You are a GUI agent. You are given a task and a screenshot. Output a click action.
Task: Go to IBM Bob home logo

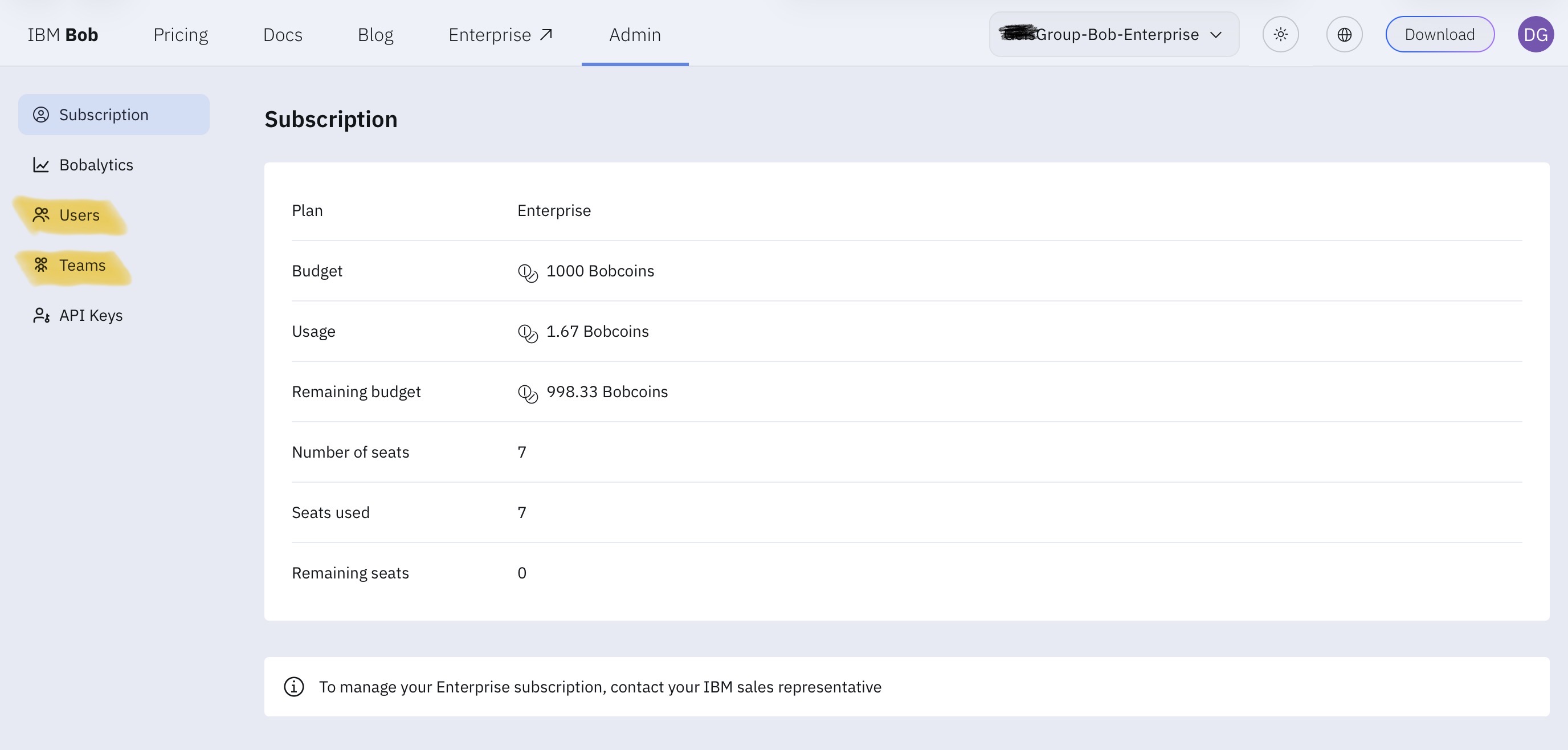click(x=63, y=35)
